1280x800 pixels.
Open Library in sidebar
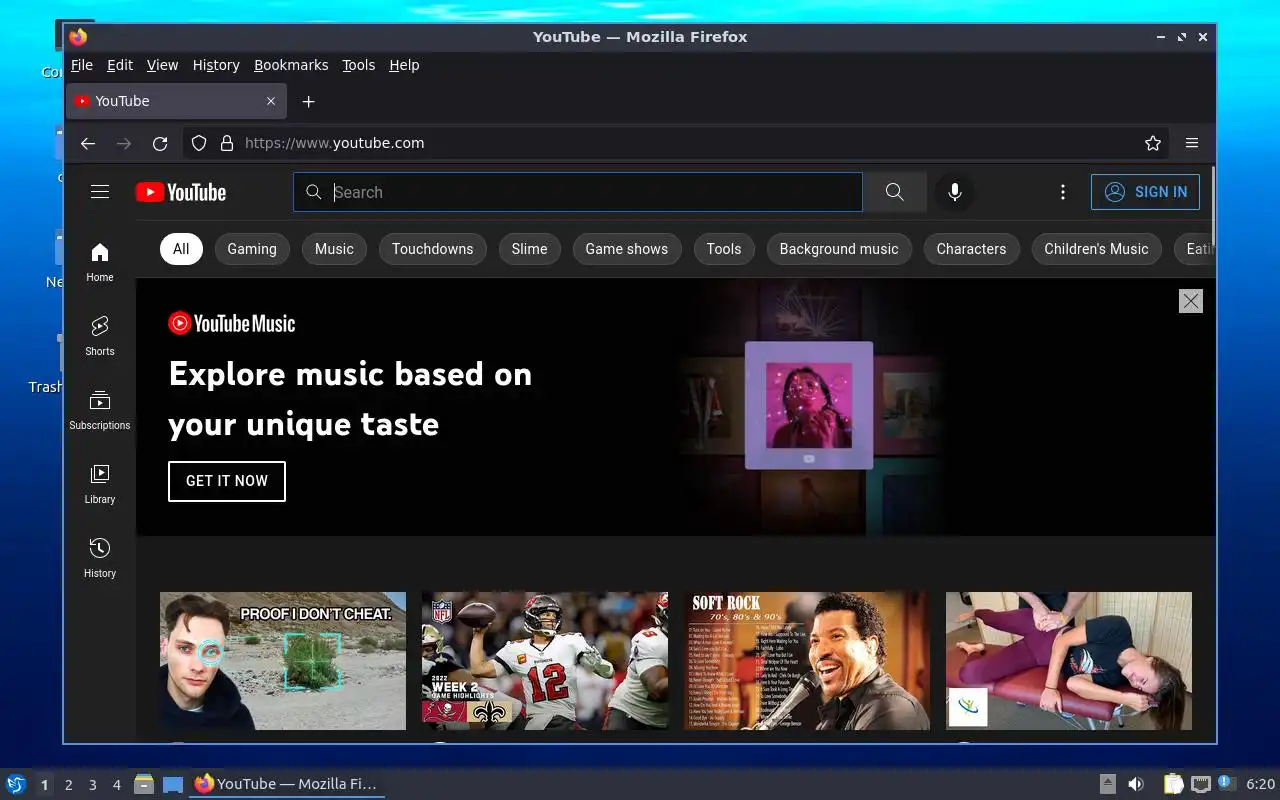click(100, 484)
